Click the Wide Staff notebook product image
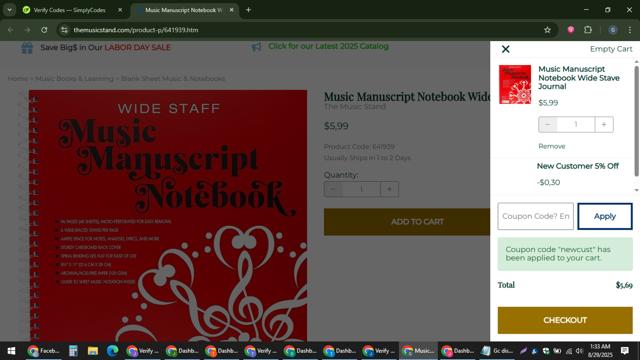This screenshot has width=640, height=360. coord(168,216)
